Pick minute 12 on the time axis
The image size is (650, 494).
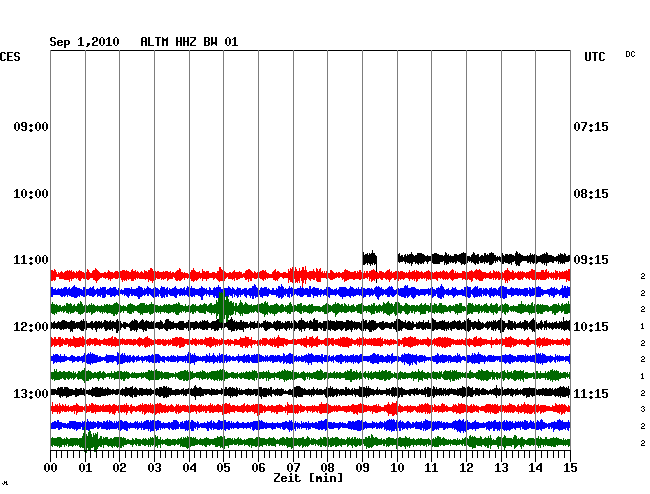(x=466, y=467)
